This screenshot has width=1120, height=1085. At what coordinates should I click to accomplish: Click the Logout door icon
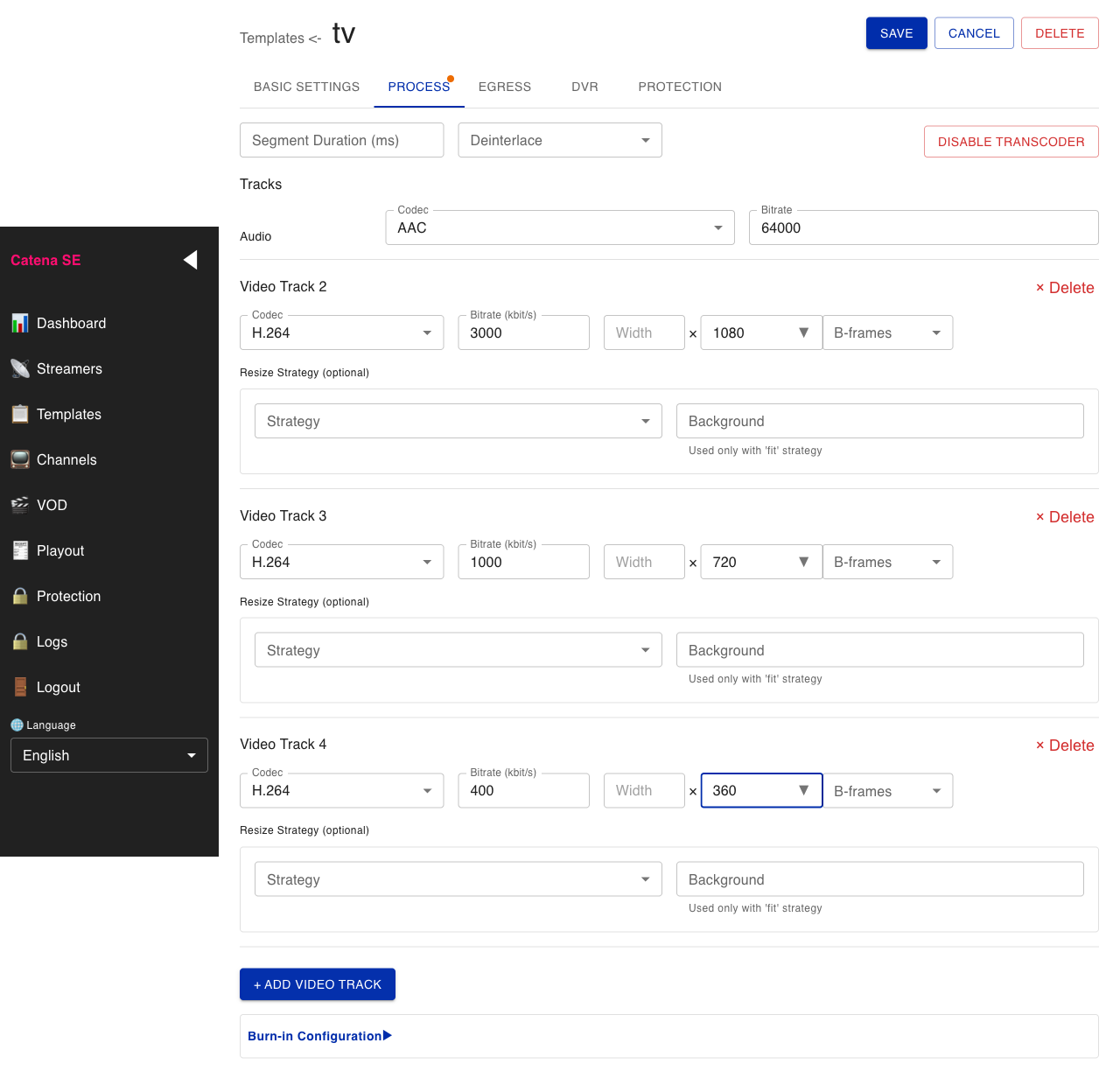point(19,687)
